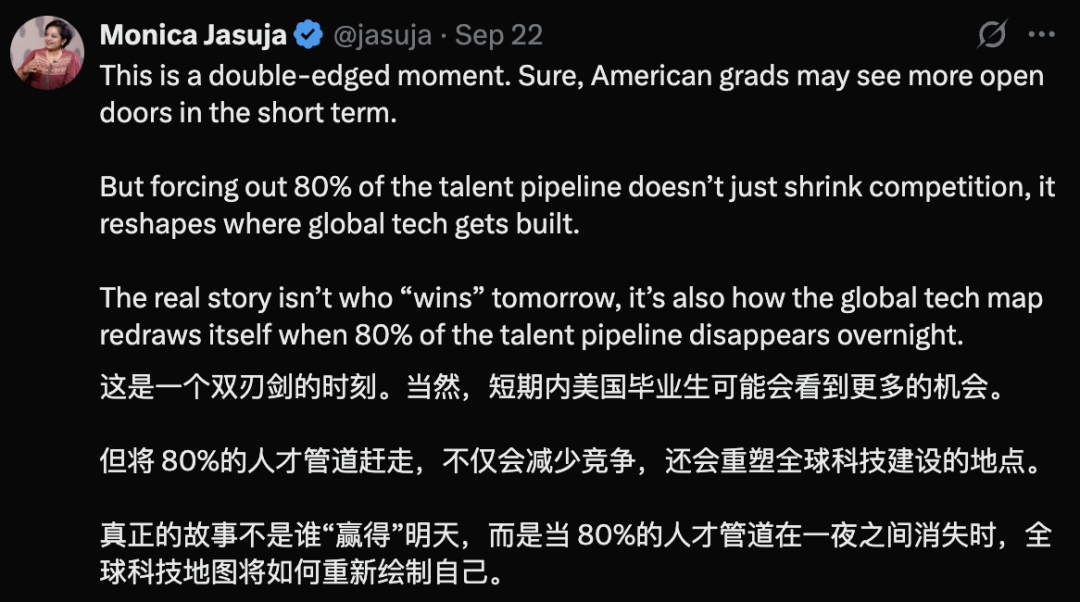Click the "doors in the short term" line
The height and width of the screenshot is (602, 1080).
click(x=248, y=112)
